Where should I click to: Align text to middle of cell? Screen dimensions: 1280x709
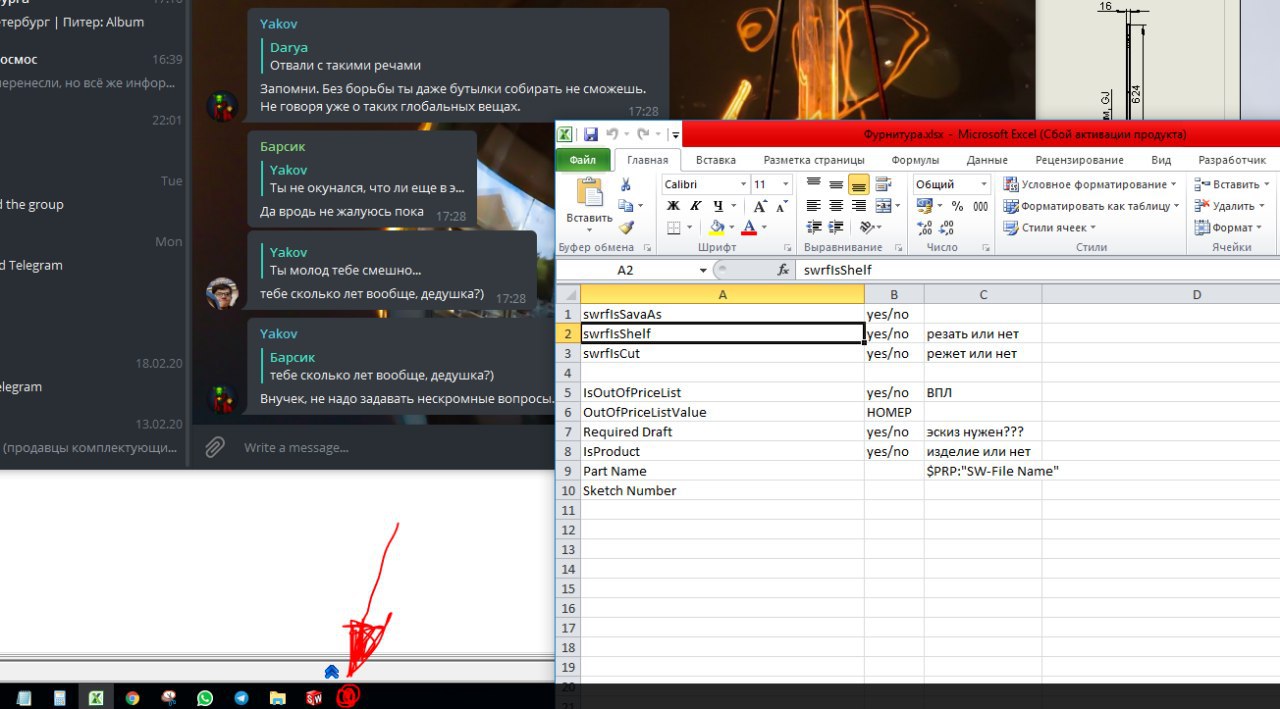(836, 184)
